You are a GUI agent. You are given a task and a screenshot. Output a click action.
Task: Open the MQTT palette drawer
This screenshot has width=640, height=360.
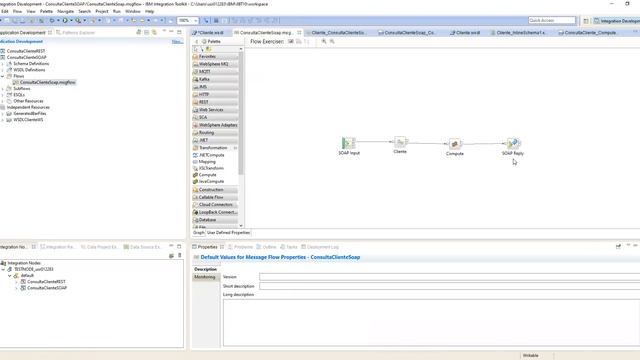215,71
